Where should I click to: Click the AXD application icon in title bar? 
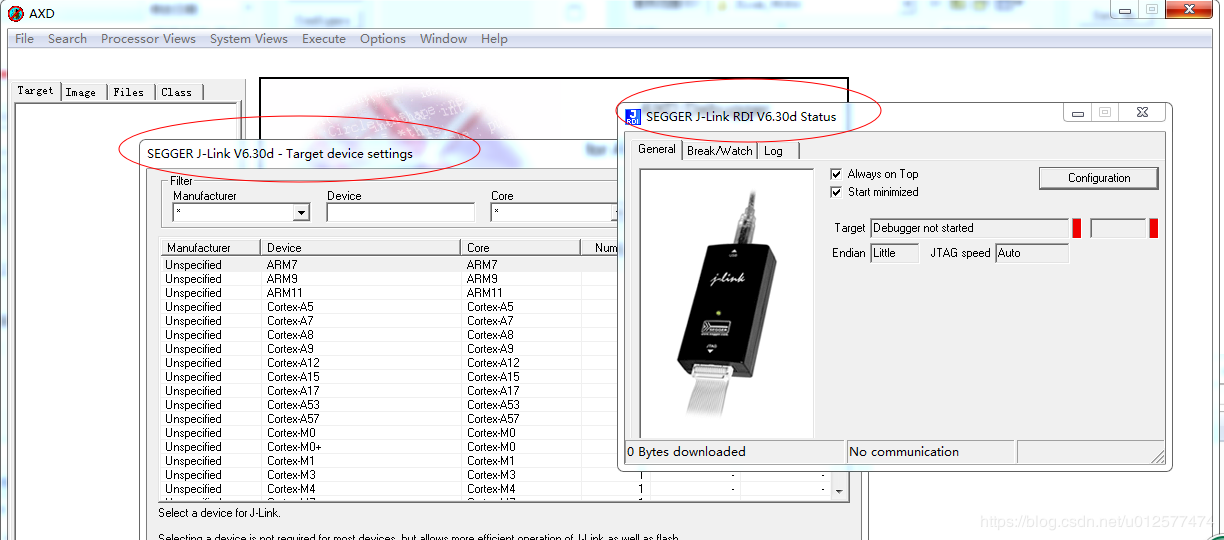pos(15,14)
